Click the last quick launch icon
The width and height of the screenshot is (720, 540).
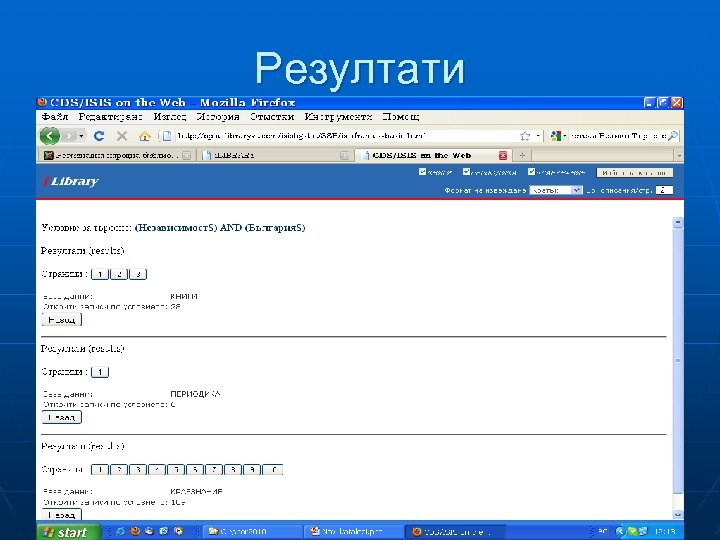178,531
